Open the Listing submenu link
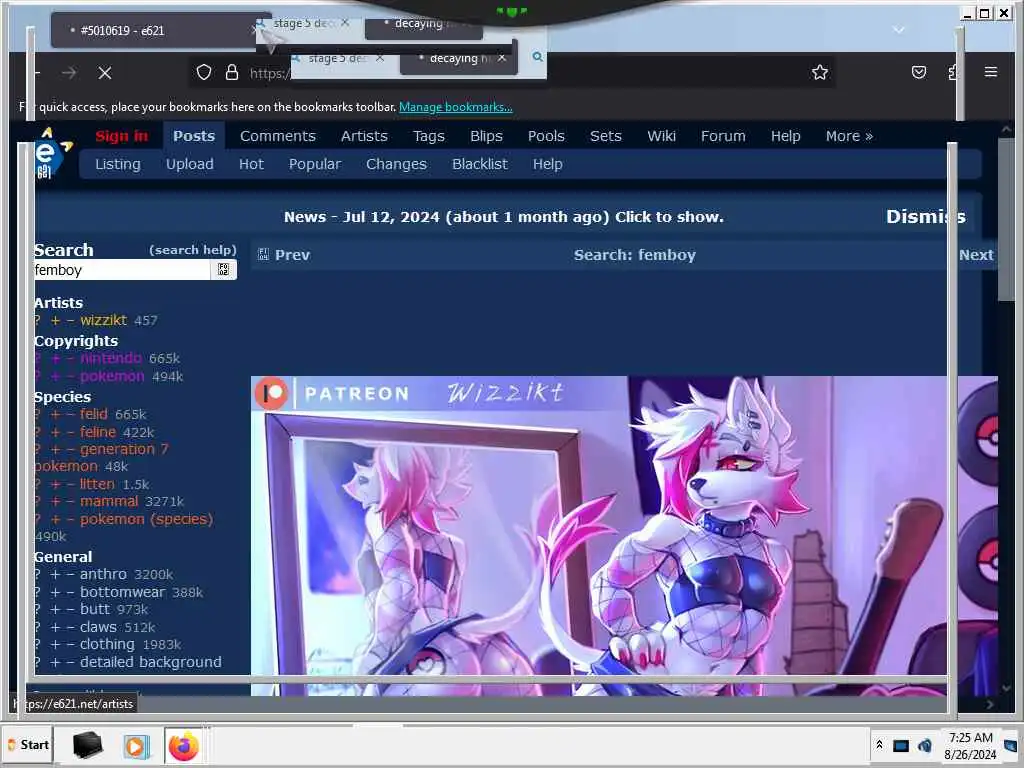Screen dimensions: 1024x768 (118, 164)
